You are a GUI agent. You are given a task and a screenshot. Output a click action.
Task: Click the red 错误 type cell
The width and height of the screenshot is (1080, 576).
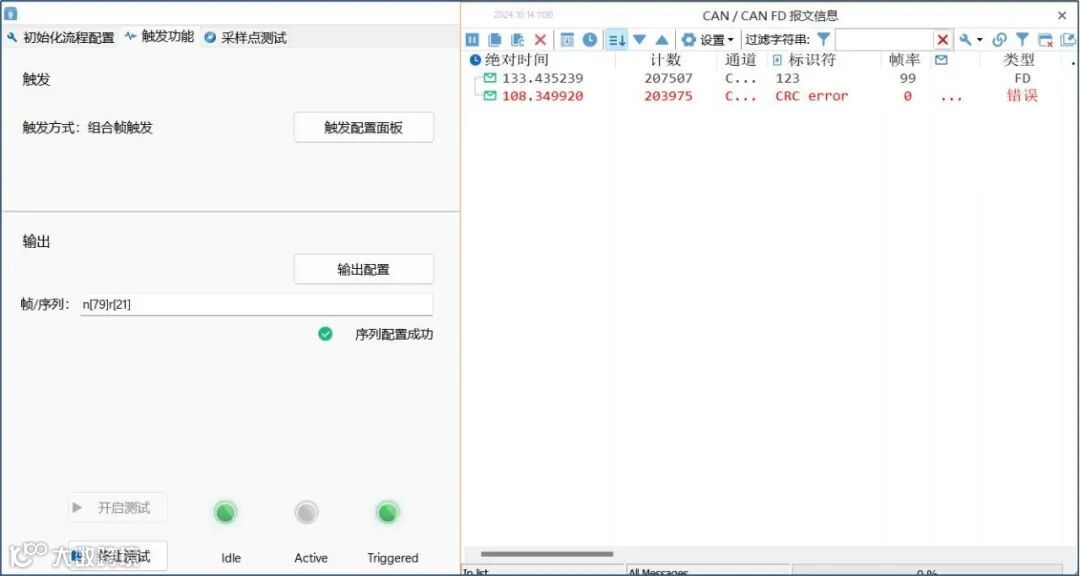coord(1022,96)
